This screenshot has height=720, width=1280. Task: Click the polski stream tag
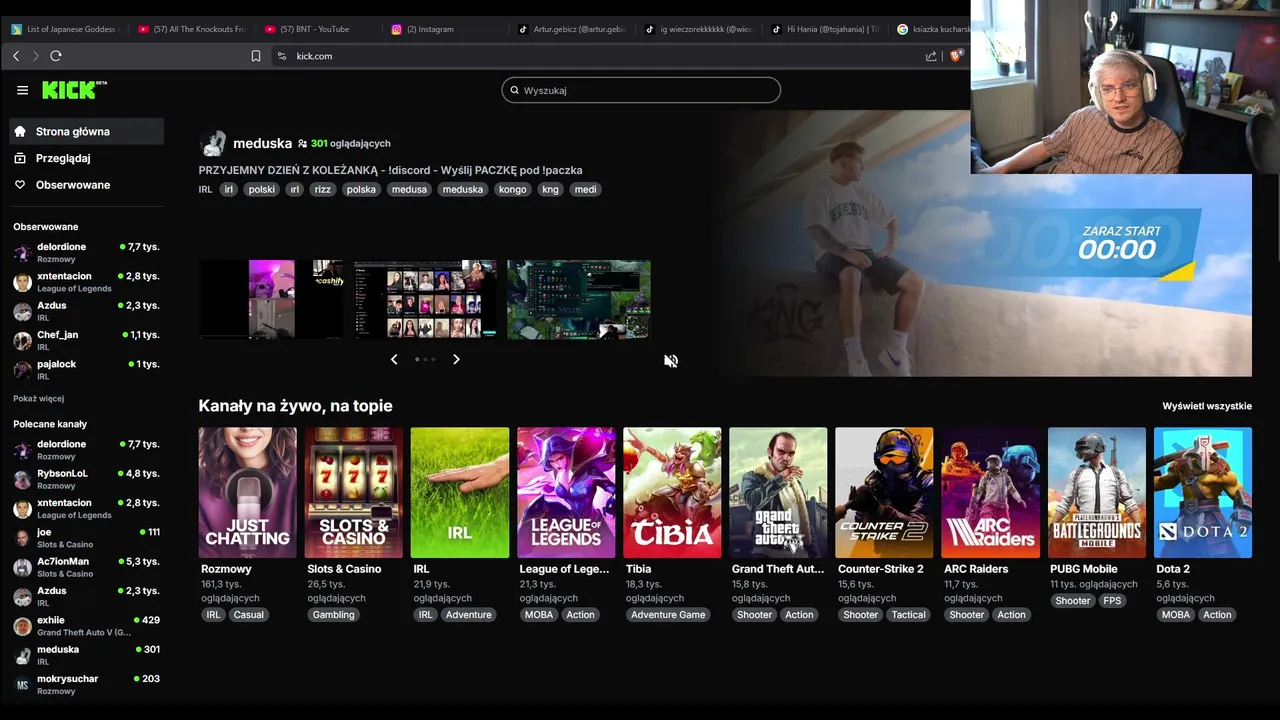262,189
